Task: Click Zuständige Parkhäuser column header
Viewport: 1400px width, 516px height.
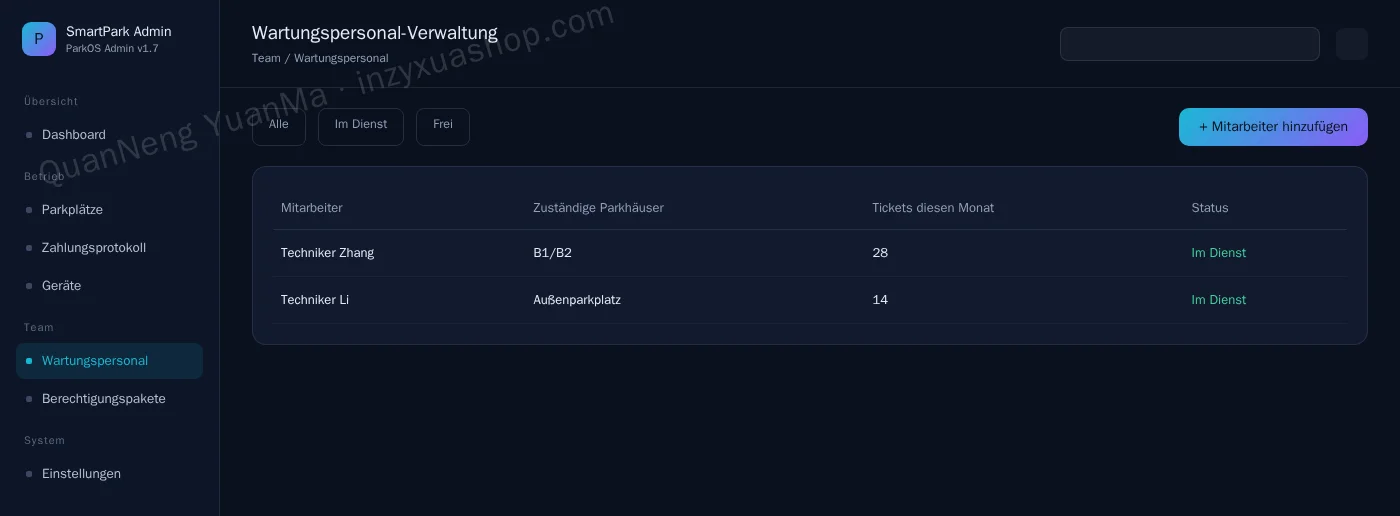Action: tap(598, 208)
